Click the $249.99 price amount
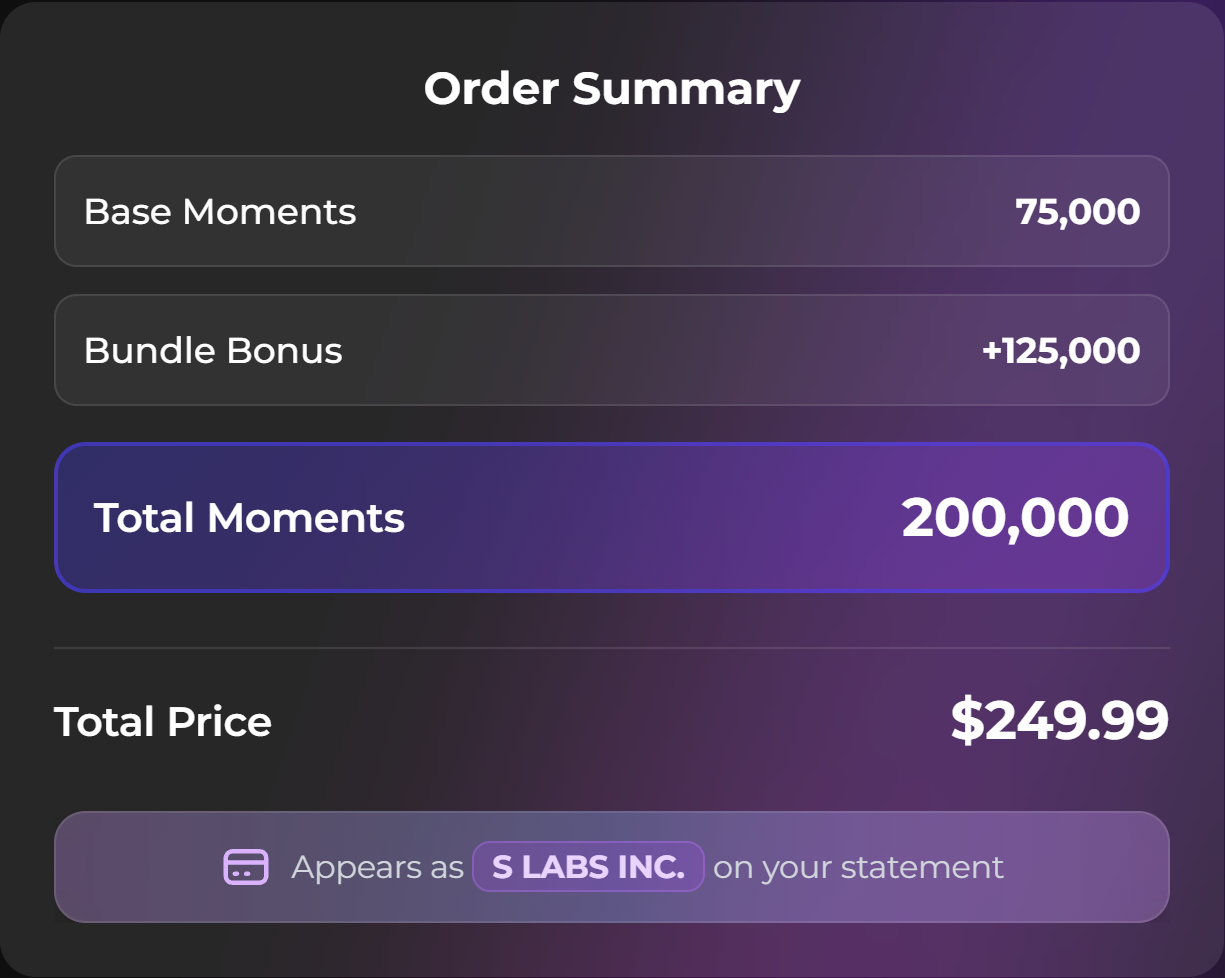This screenshot has height=978, width=1225. [x=1059, y=721]
